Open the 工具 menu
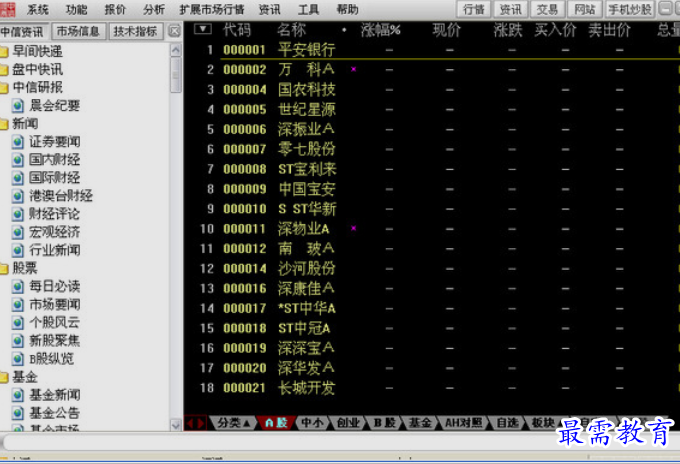 point(308,10)
